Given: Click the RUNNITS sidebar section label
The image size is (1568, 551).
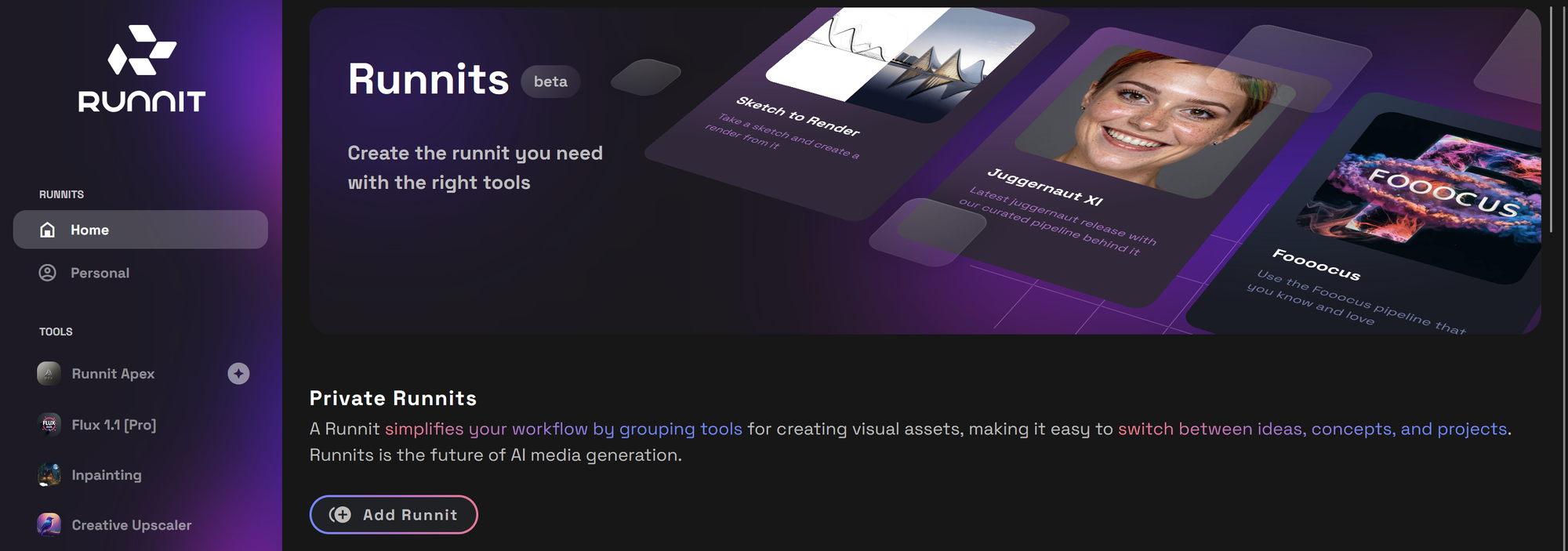Looking at the screenshot, I should click(x=61, y=194).
